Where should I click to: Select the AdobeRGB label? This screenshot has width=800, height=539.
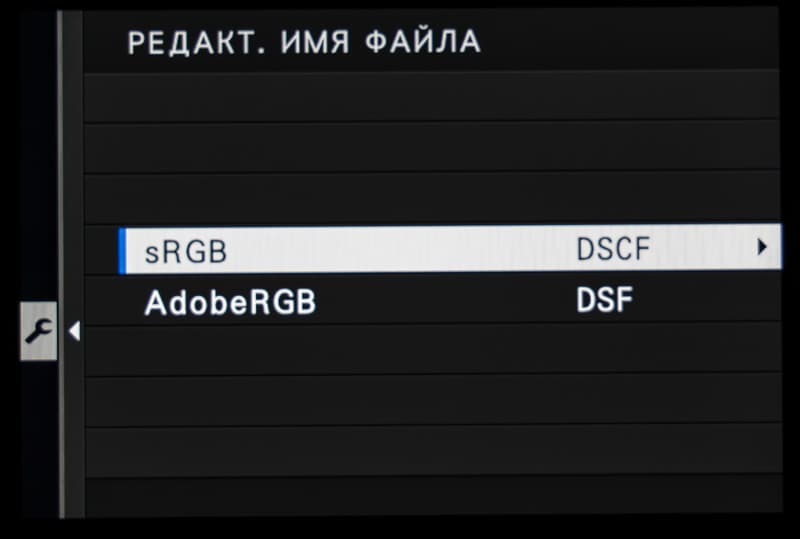click(x=230, y=303)
